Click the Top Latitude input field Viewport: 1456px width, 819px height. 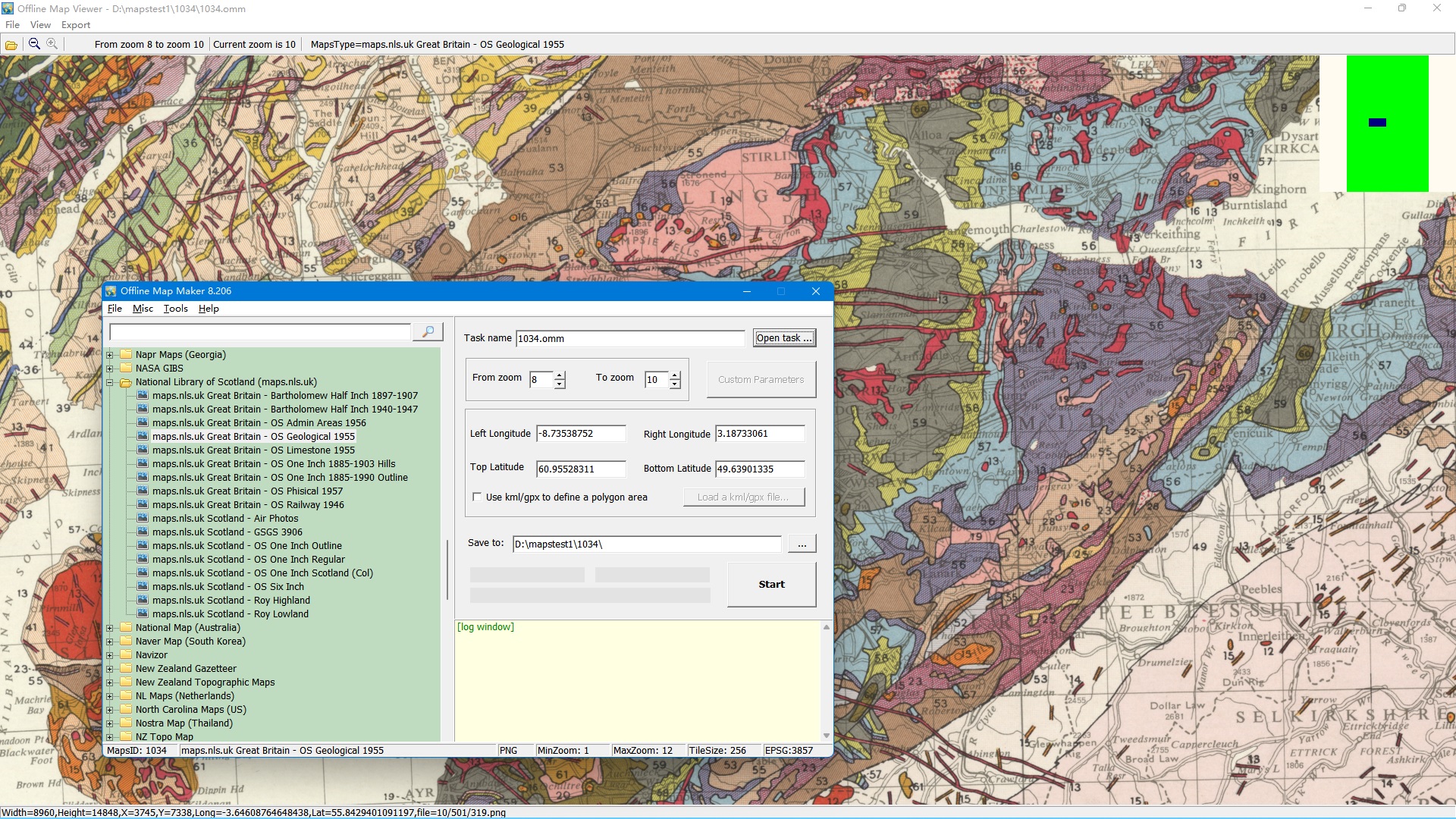(x=581, y=469)
